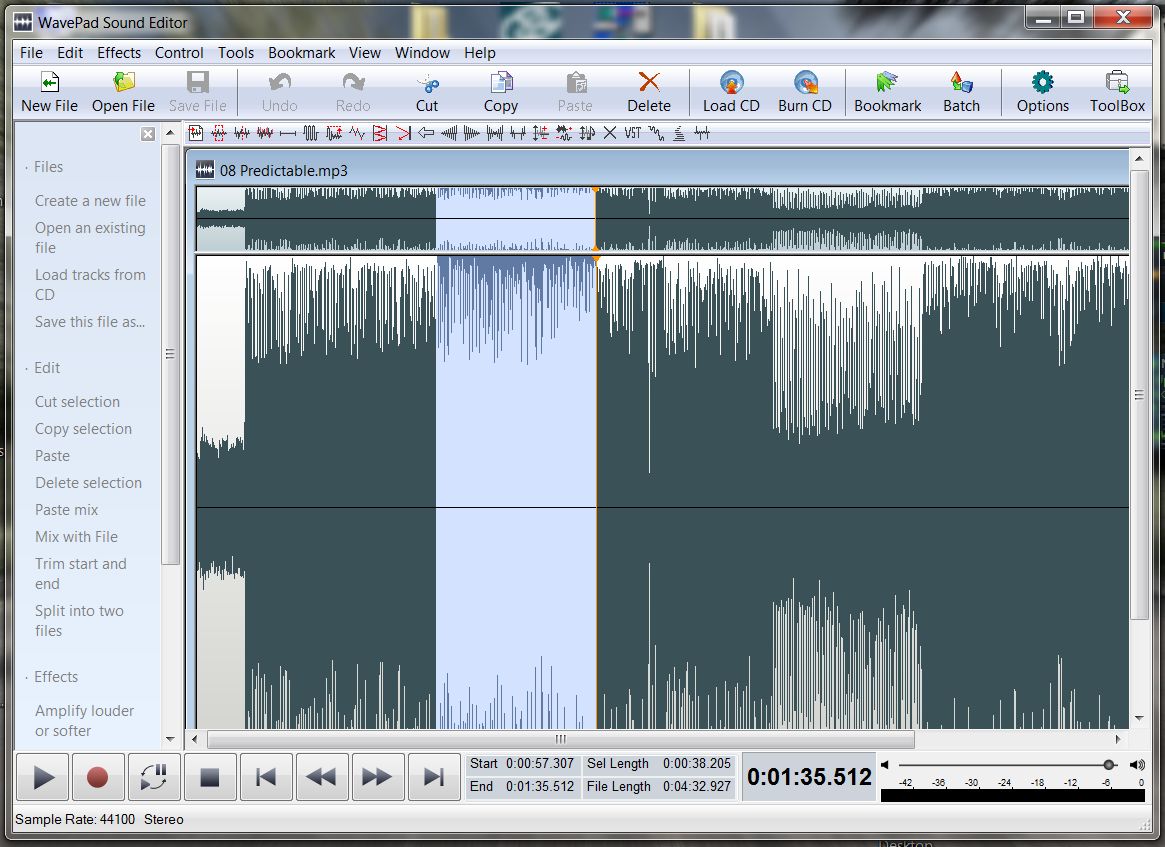The image size is (1165, 847).
Task: Jump to start with Go-to-start button
Action: coord(266,777)
